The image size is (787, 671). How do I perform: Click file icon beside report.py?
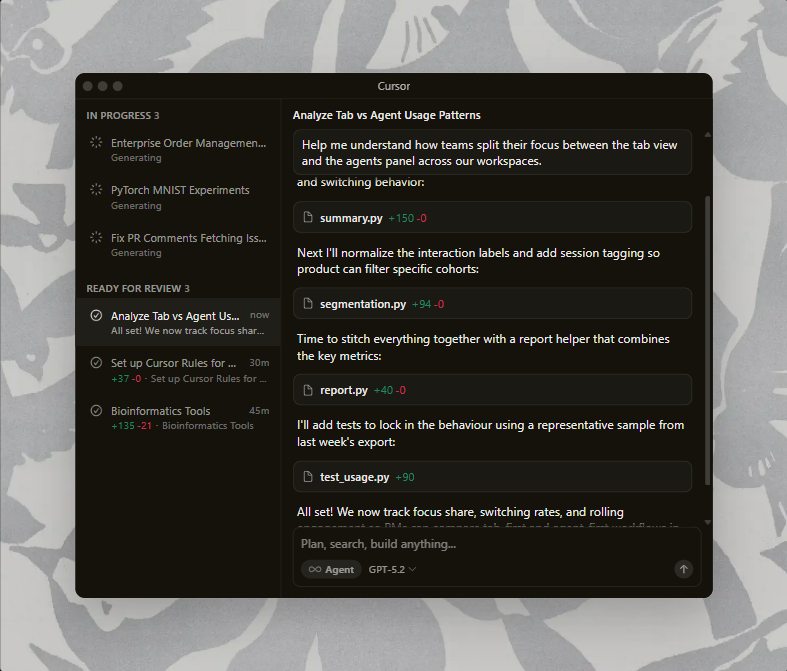point(308,390)
